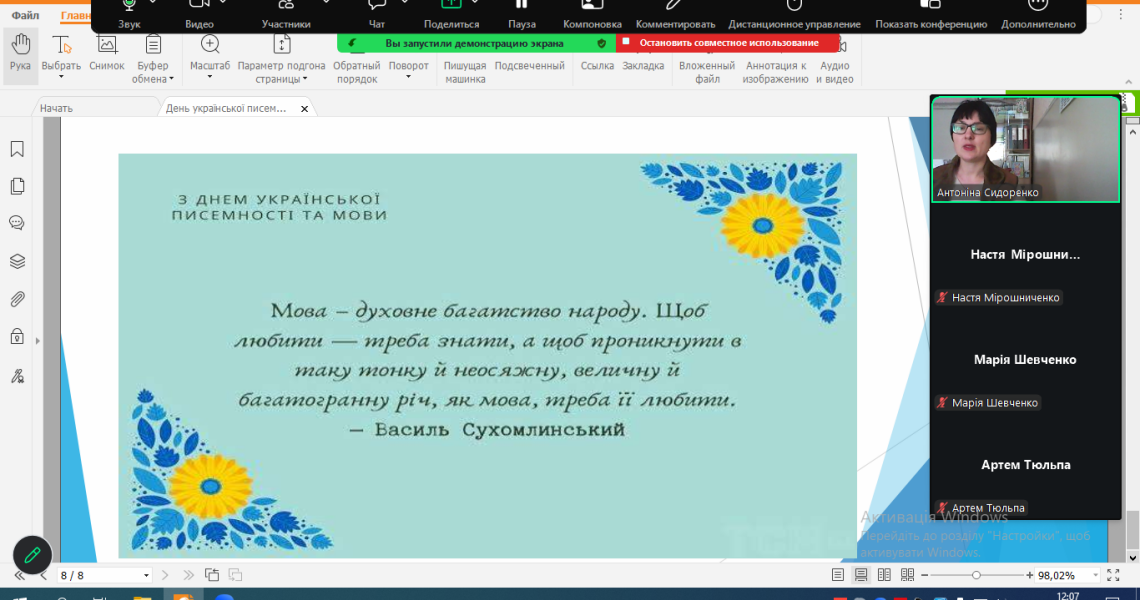Click zoom in plus in status bar
Viewport: 1140px width, 600px height.
click(x=1029, y=575)
